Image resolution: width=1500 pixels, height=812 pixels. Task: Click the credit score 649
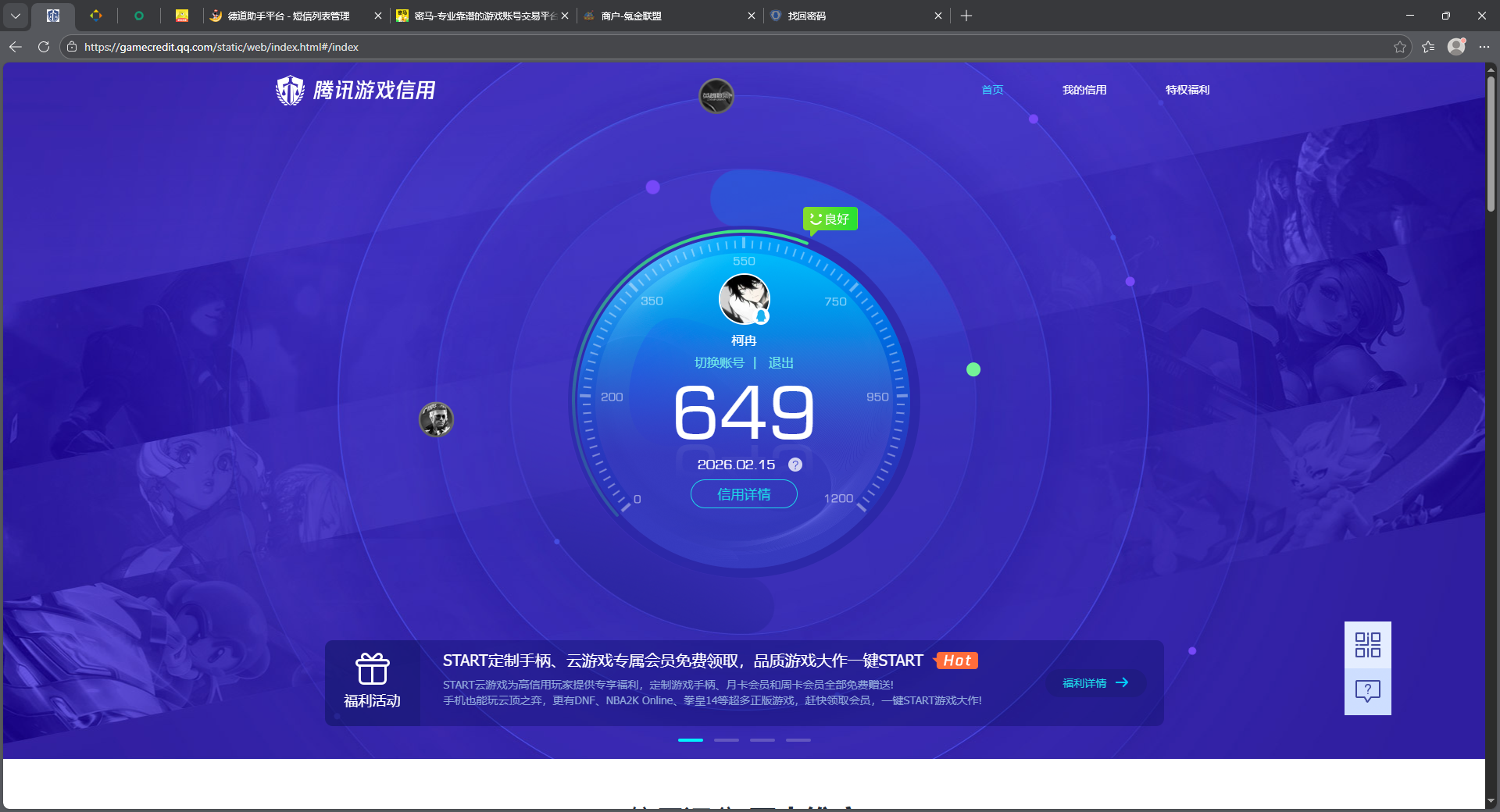pyautogui.click(x=744, y=412)
